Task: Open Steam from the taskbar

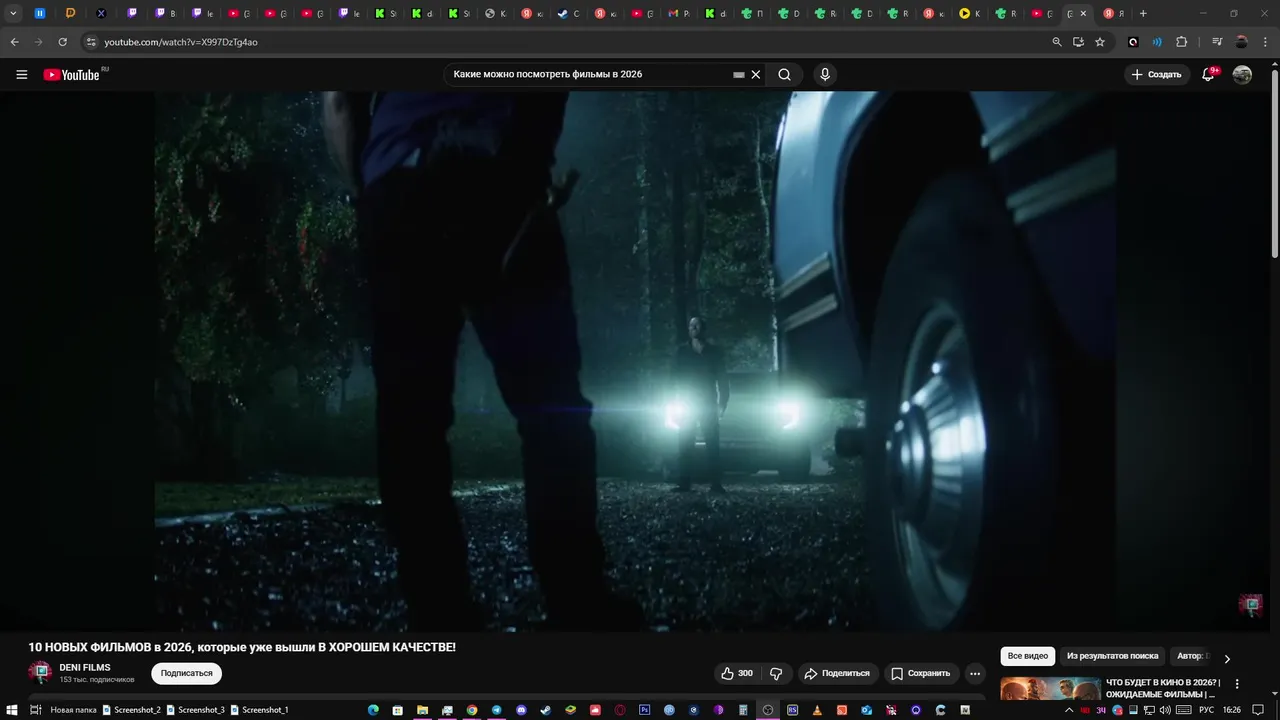Action: click(x=545, y=710)
